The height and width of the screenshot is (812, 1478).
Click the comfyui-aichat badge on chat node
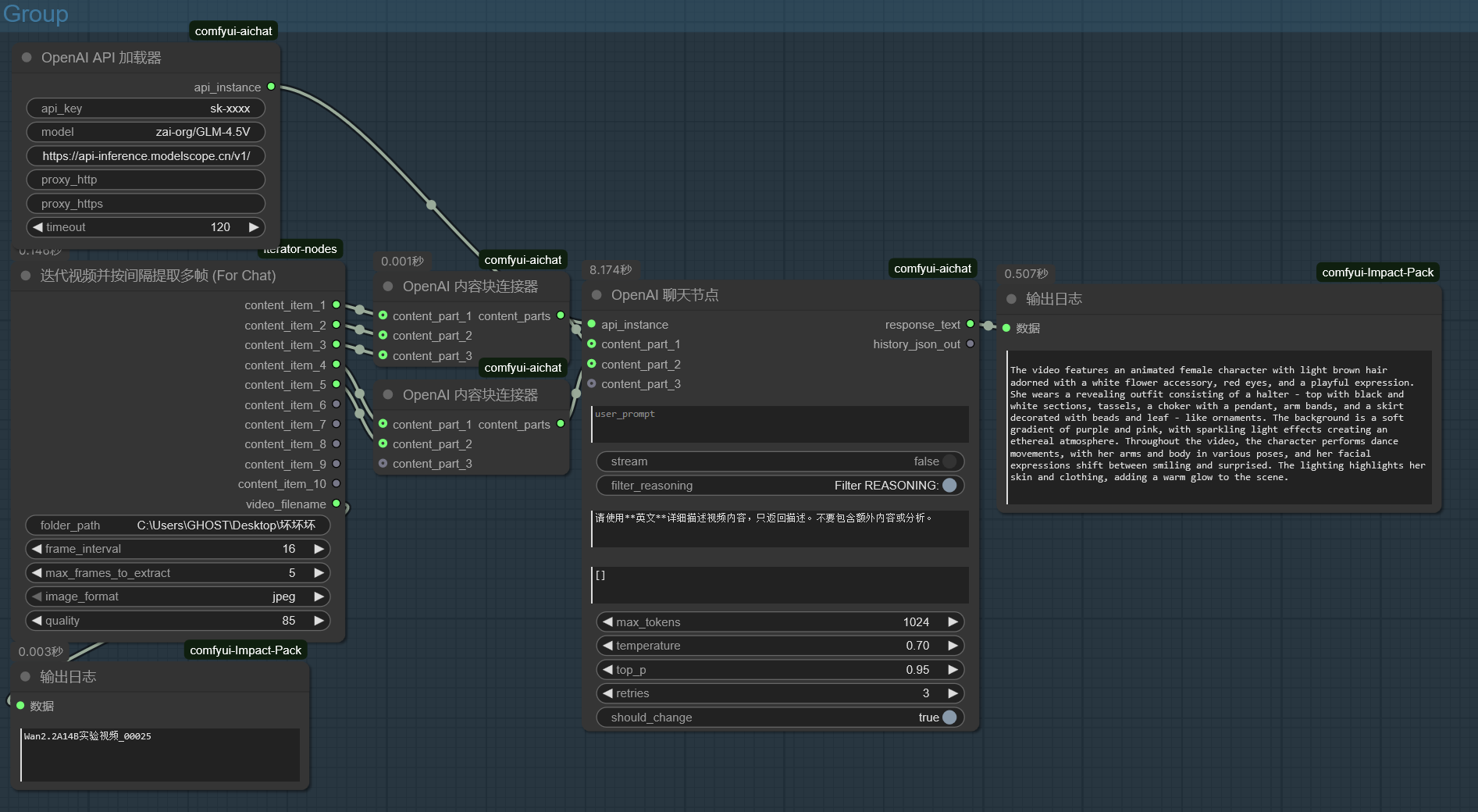click(932, 269)
